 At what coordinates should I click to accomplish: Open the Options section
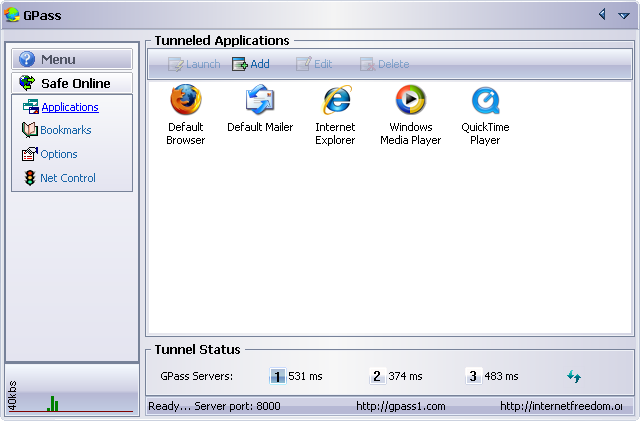(x=59, y=154)
